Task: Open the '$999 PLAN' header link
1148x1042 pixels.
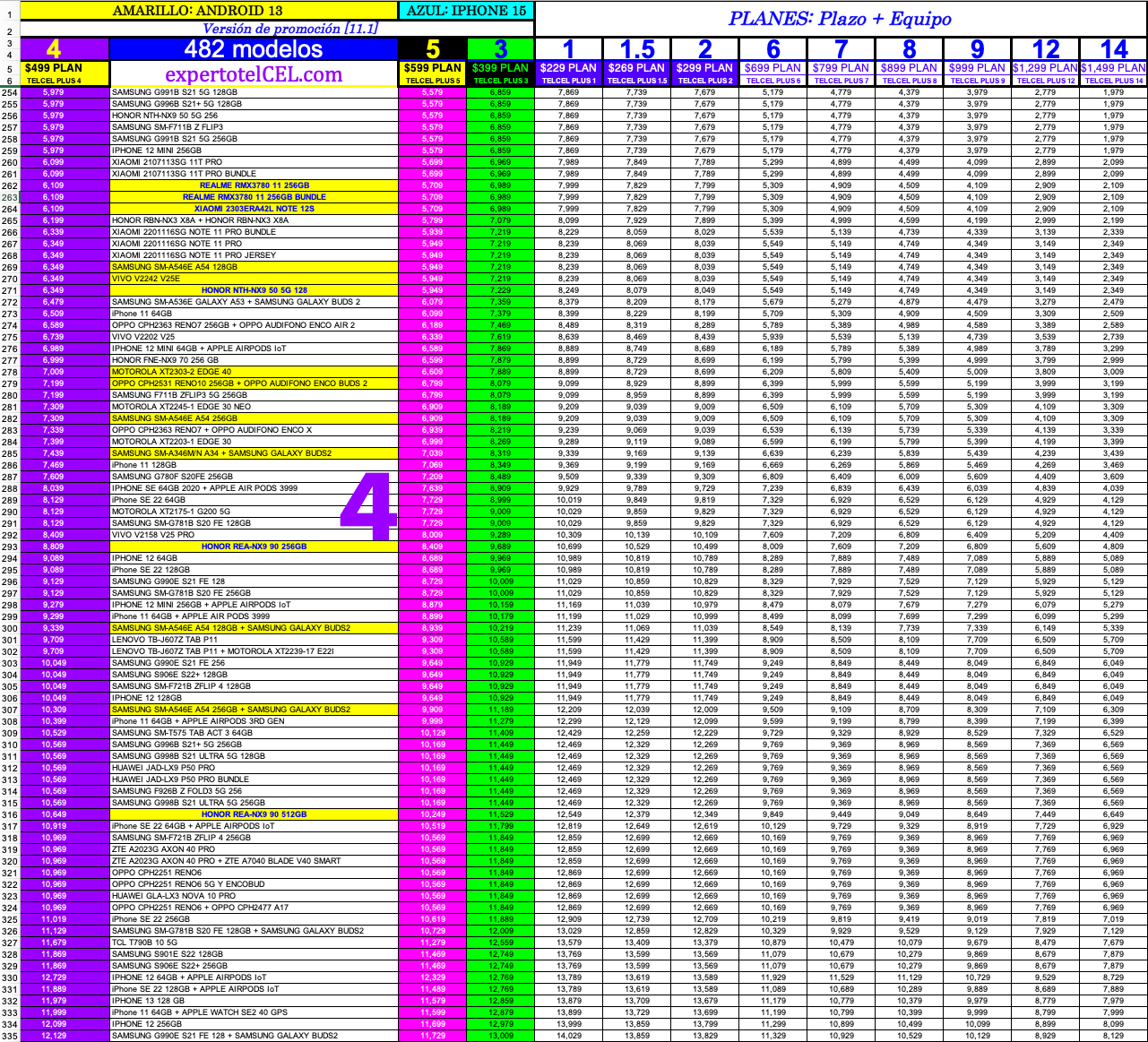Action: (978, 68)
